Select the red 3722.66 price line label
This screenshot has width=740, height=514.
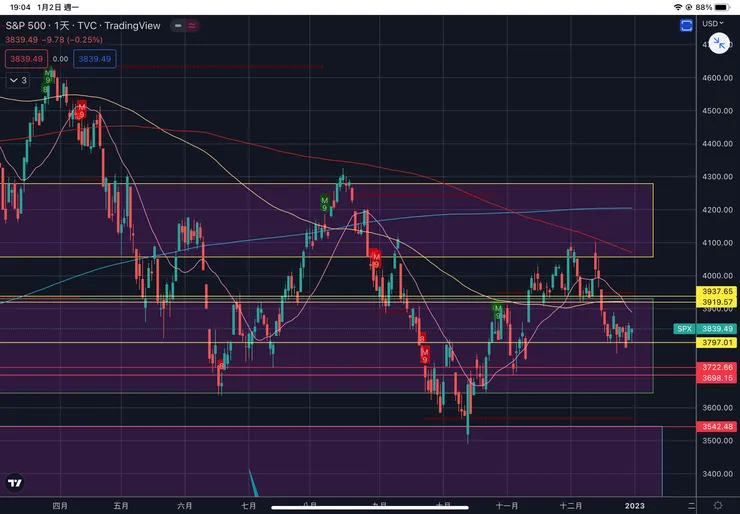pos(716,367)
